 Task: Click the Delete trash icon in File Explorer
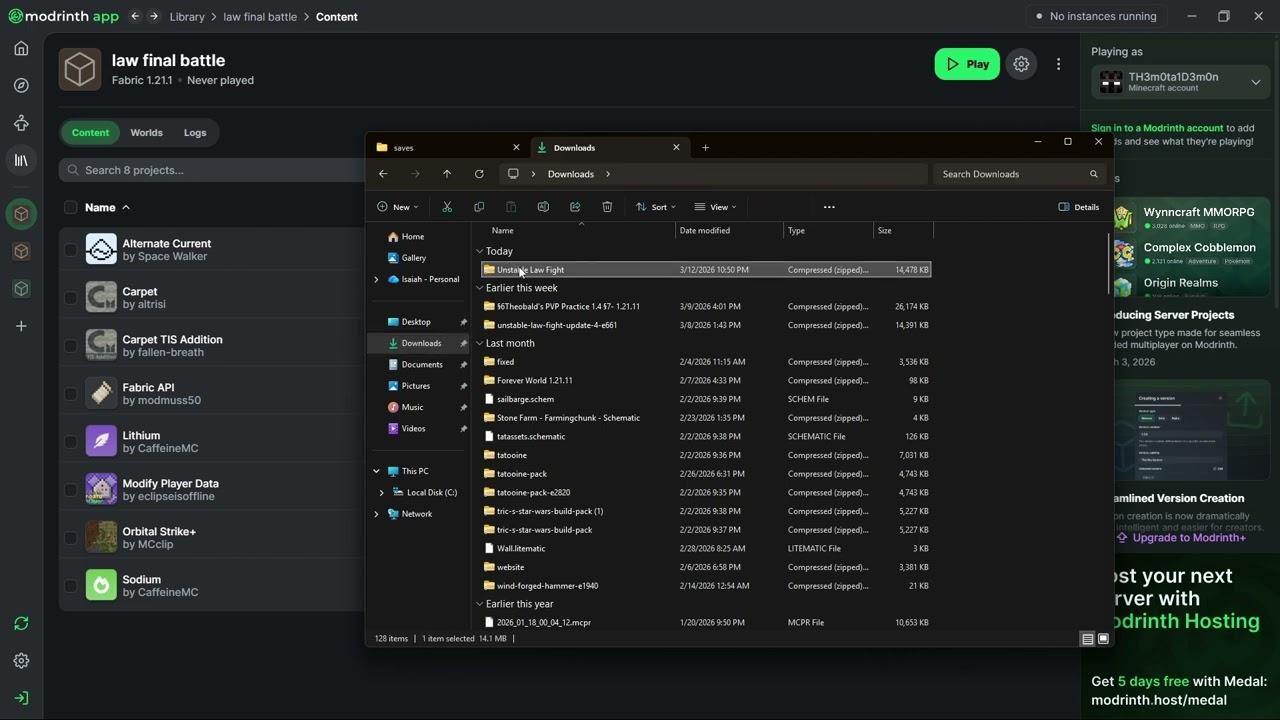(607, 207)
